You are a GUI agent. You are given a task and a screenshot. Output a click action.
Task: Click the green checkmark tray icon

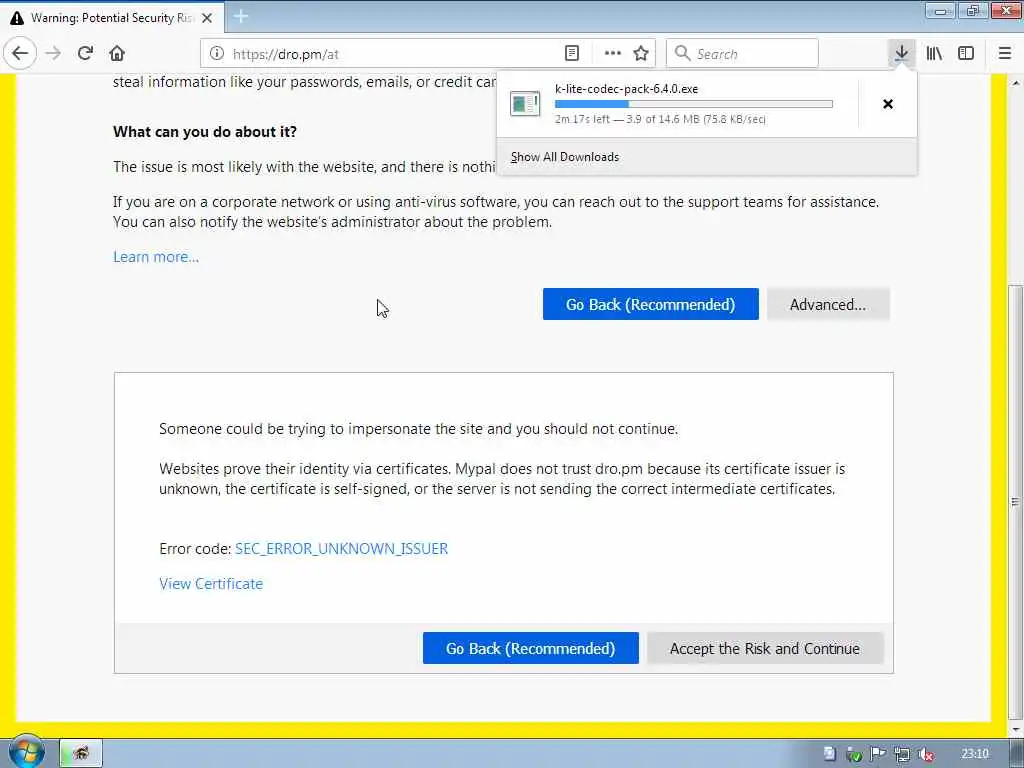(854, 754)
